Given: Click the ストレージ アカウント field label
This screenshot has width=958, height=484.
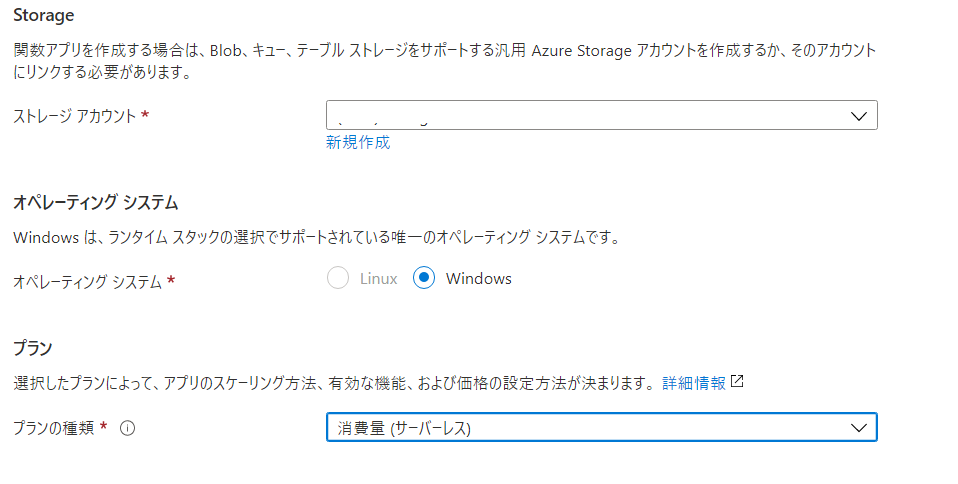Looking at the screenshot, I should click(75, 116).
